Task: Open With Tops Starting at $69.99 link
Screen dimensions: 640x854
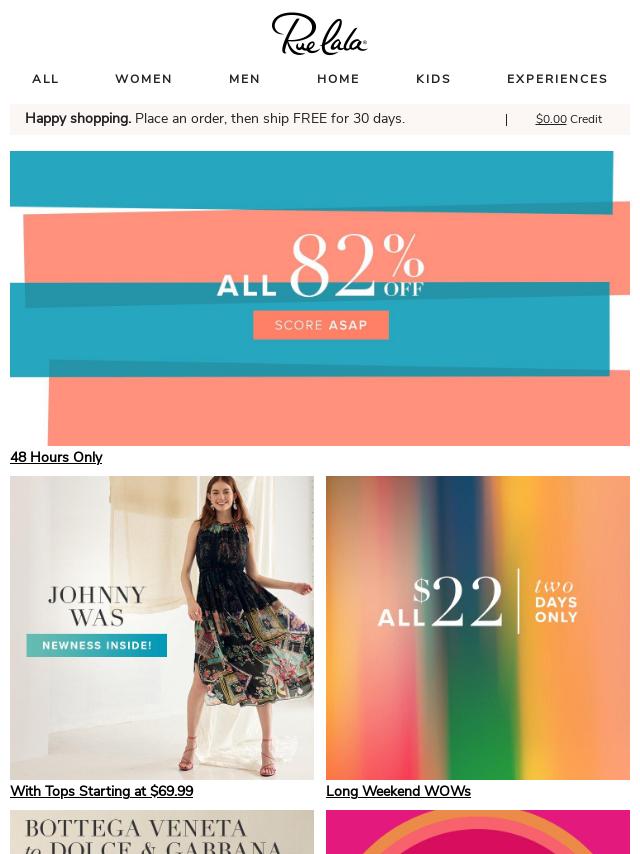Action: [x=101, y=791]
